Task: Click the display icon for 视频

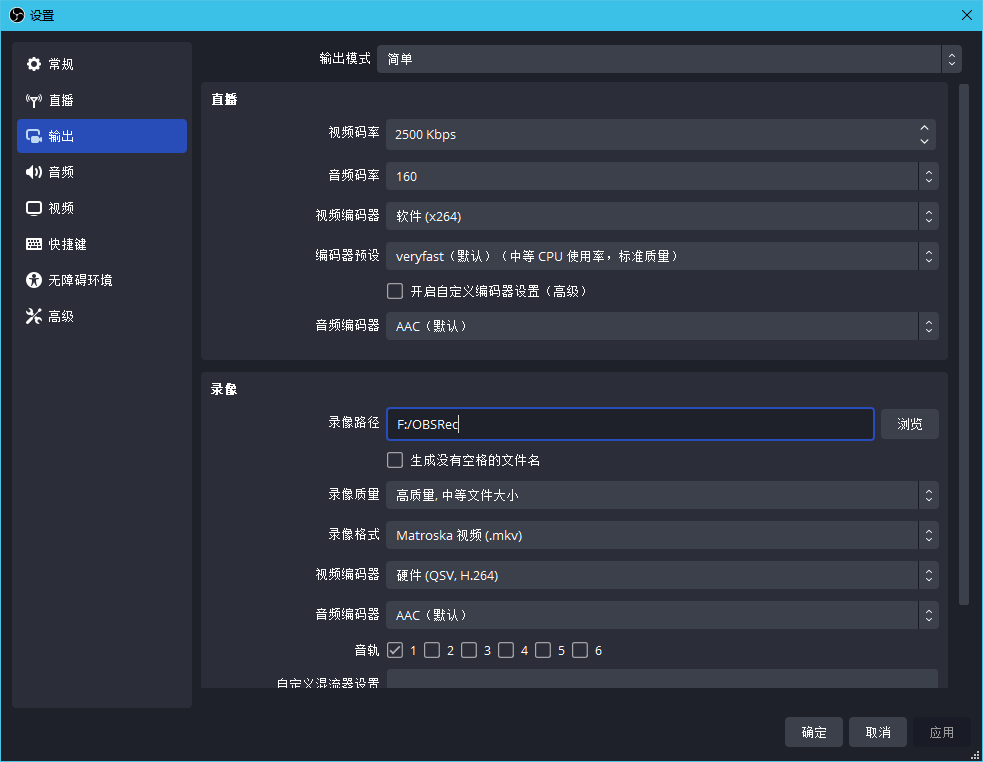Action: pos(34,208)
